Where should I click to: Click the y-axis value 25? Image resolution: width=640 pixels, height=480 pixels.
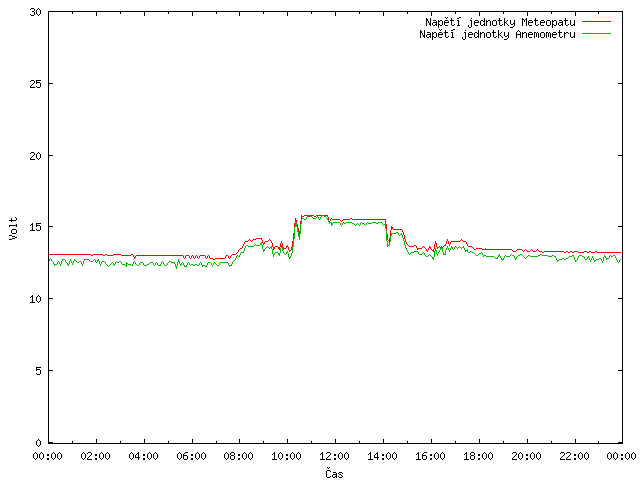36,84
